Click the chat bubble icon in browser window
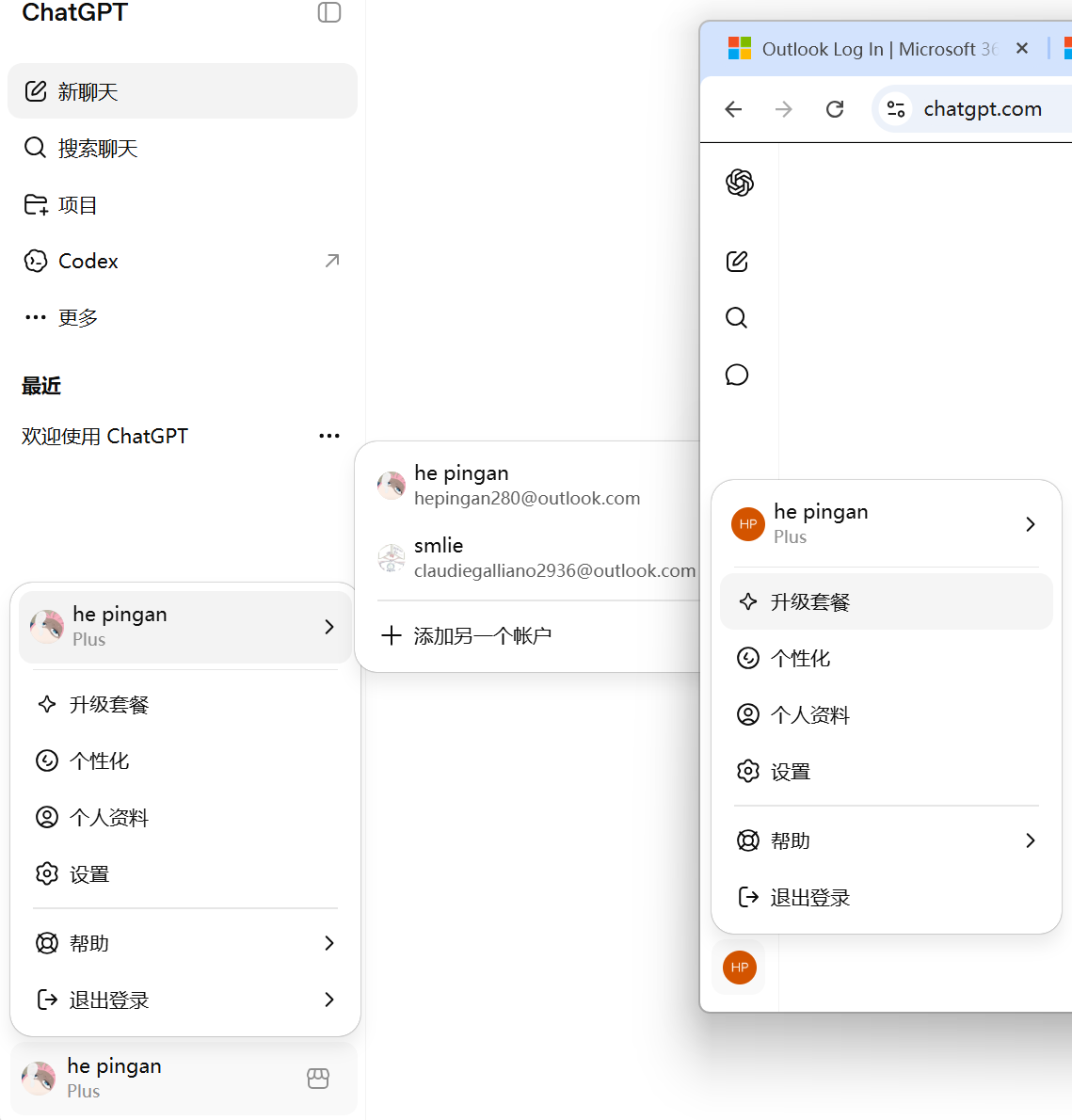The image size is (1072, 1120). [737, 375]
